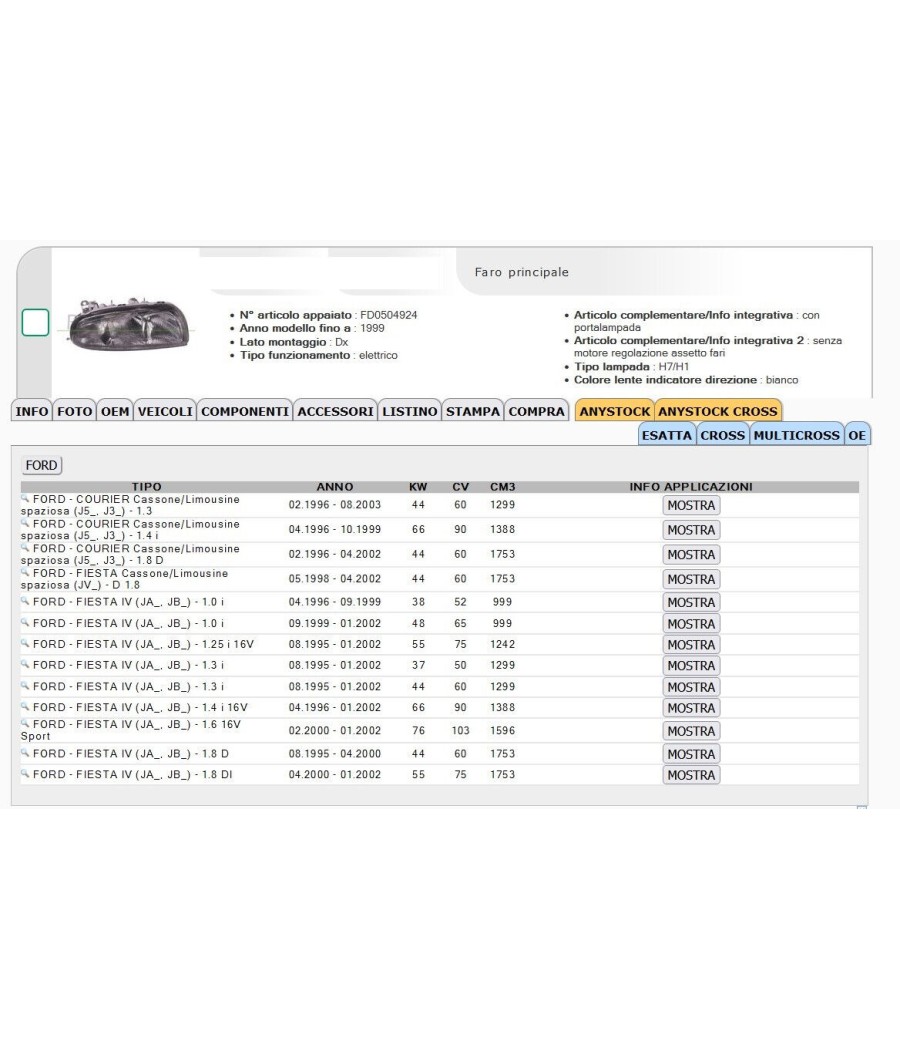
Task: Click MOSTRA for Courier 1.3 row
Action: [x=691, y=506]
